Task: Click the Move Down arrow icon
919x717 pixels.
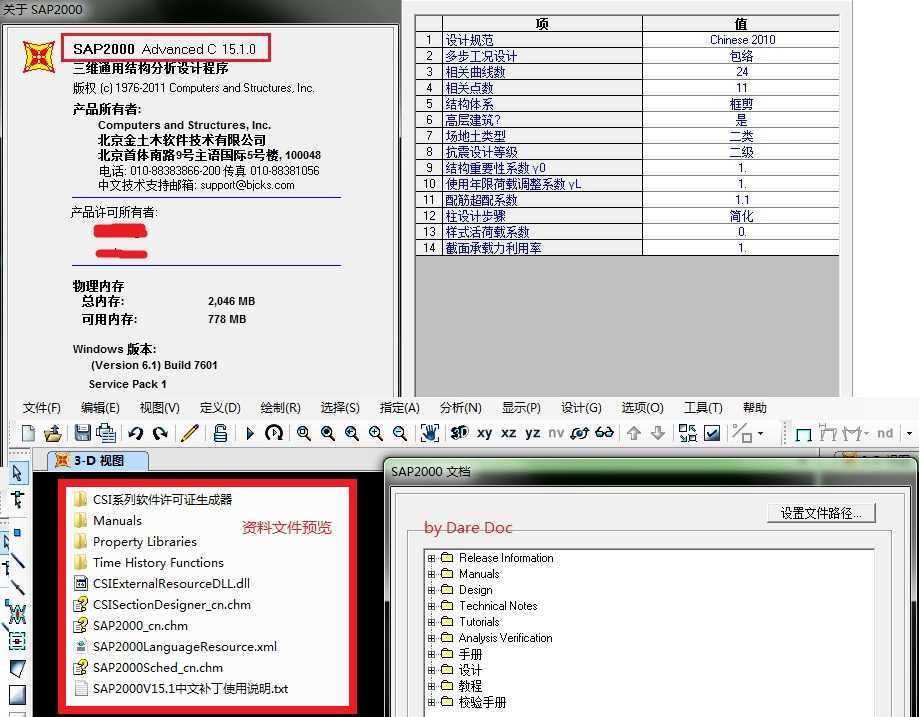Action: pos(658,433)
